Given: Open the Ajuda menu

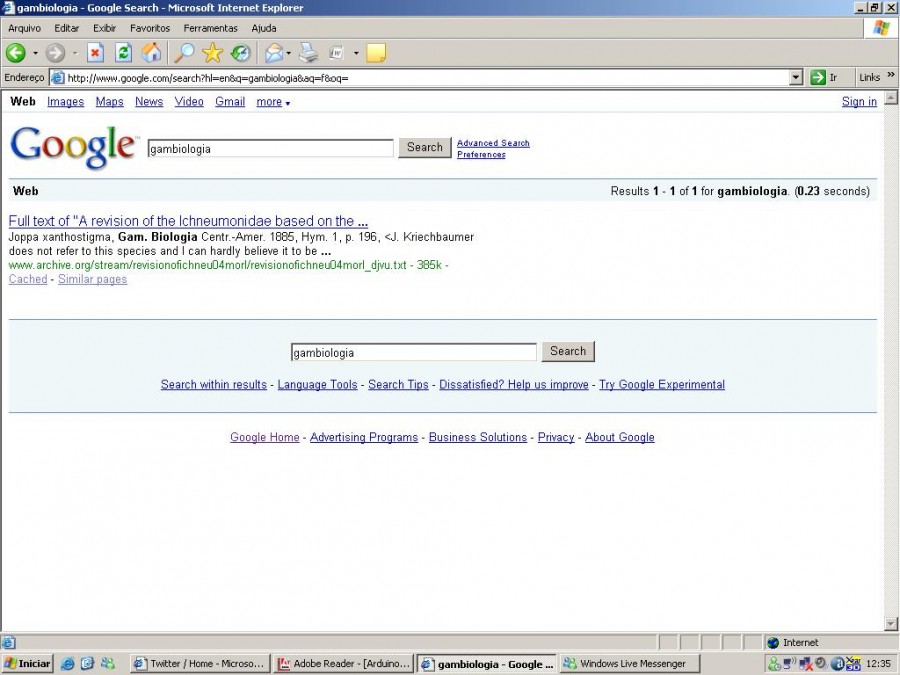Looking at the screenshot, I should point(264,28).
